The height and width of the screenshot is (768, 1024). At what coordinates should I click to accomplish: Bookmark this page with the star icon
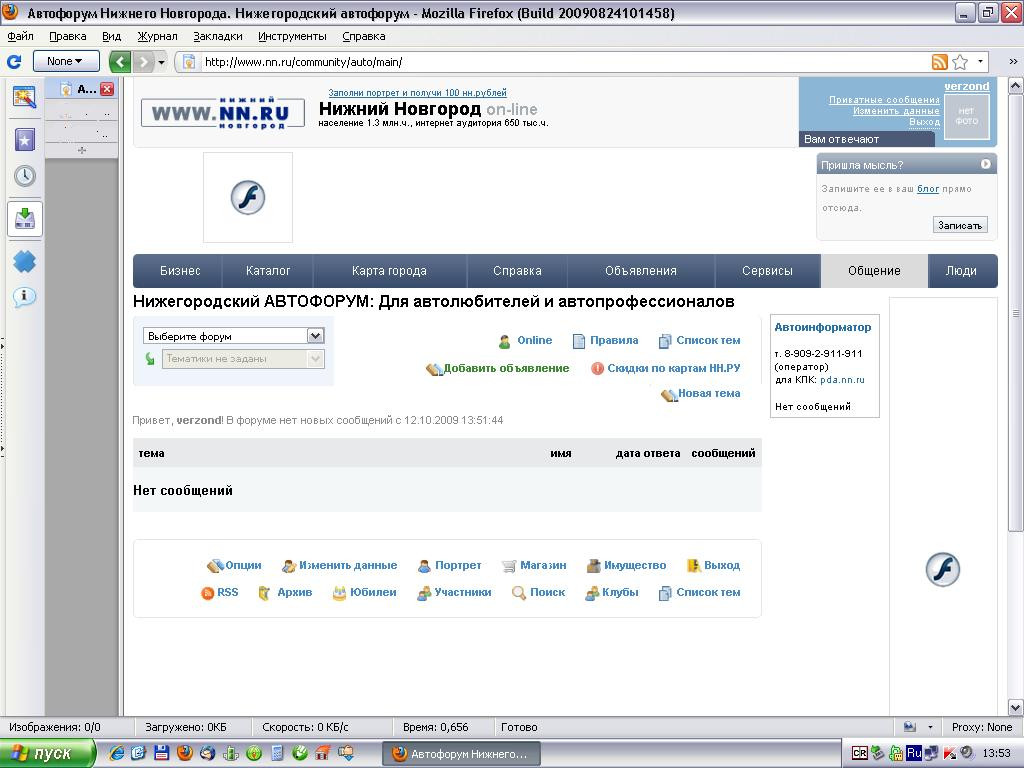pos(960,62)
